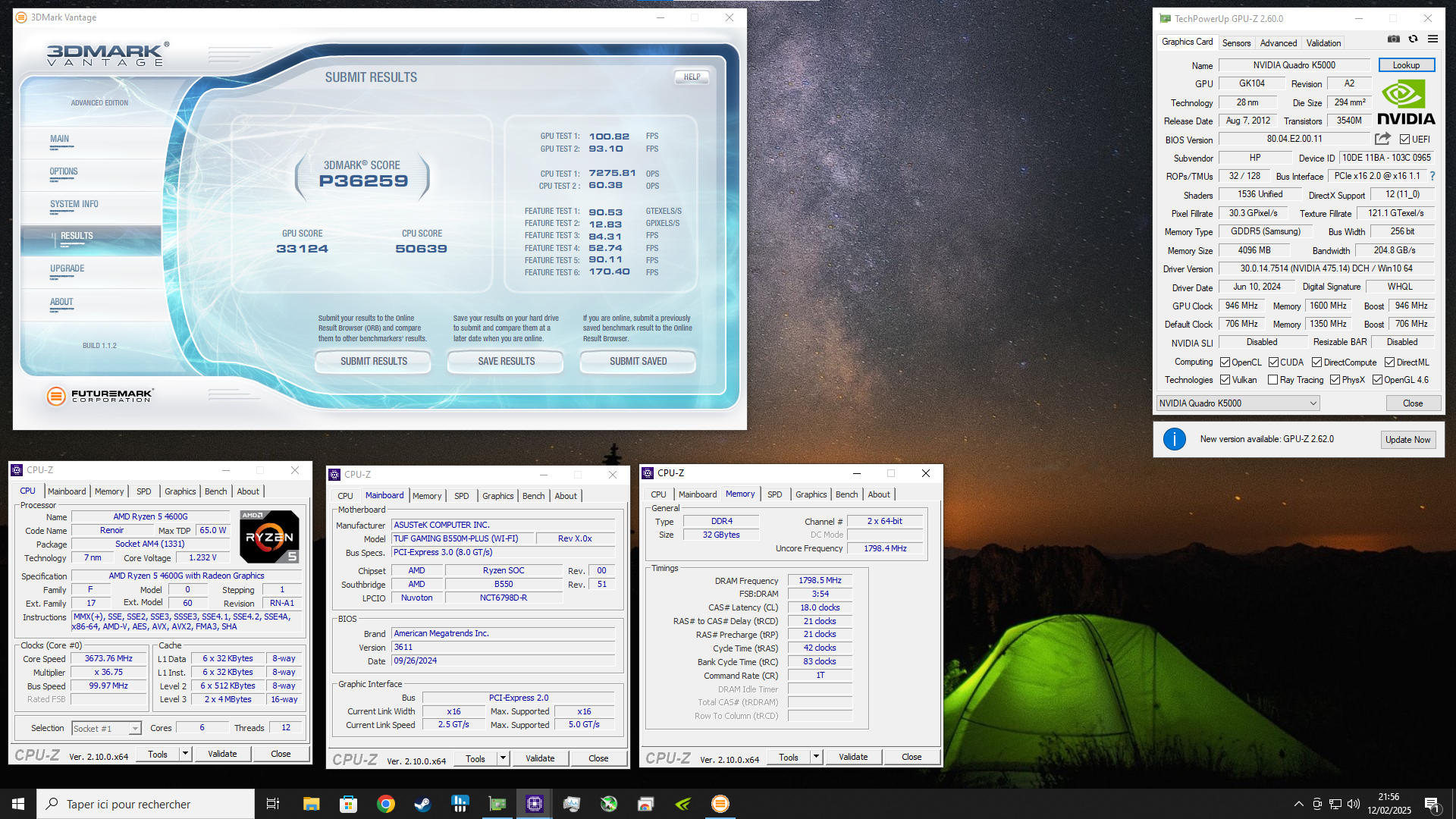Open the notification center icon
Image resolution: width=1456 pixels, height=819 pixels.
[x=1432, y=804]
